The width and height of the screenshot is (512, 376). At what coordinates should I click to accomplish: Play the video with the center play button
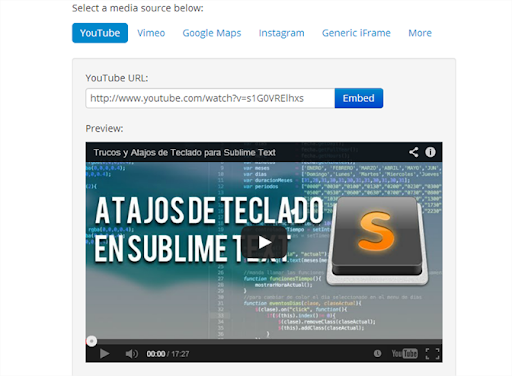(x=264, y=242)
